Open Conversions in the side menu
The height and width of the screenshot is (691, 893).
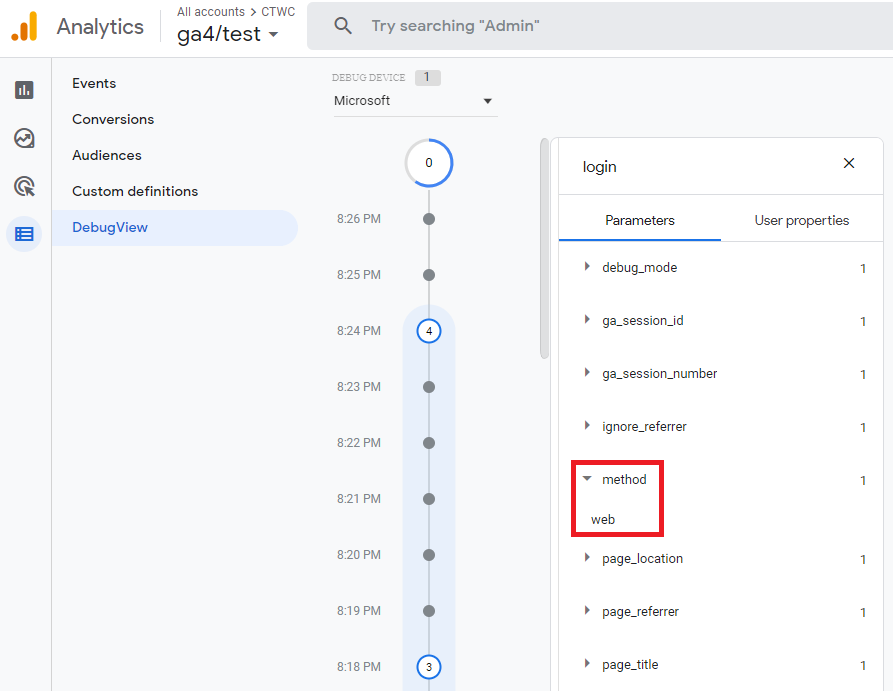[113, 119]
